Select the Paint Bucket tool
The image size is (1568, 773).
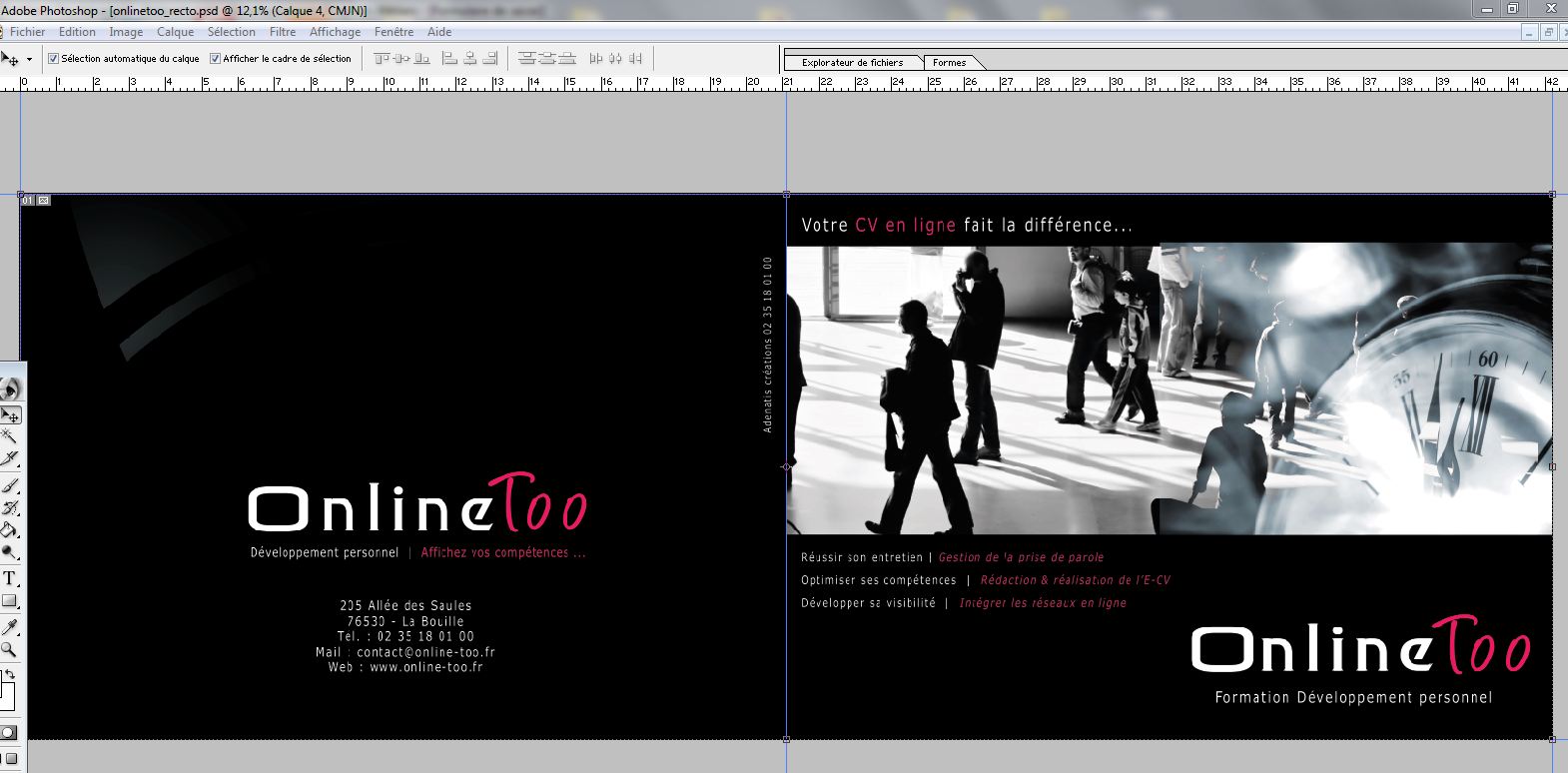[10, 530]
